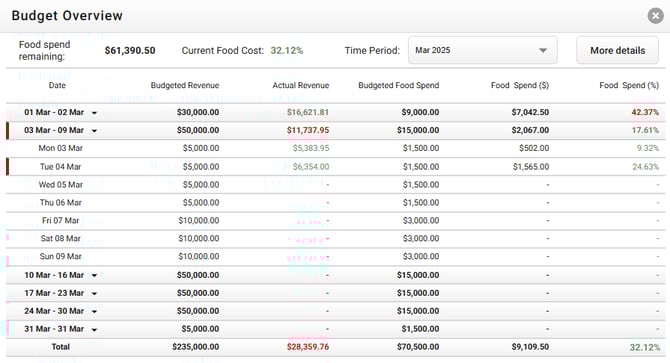Click the Actual Revenue column header
This screenshot has height=363, width=670.
tap(301, 85)
